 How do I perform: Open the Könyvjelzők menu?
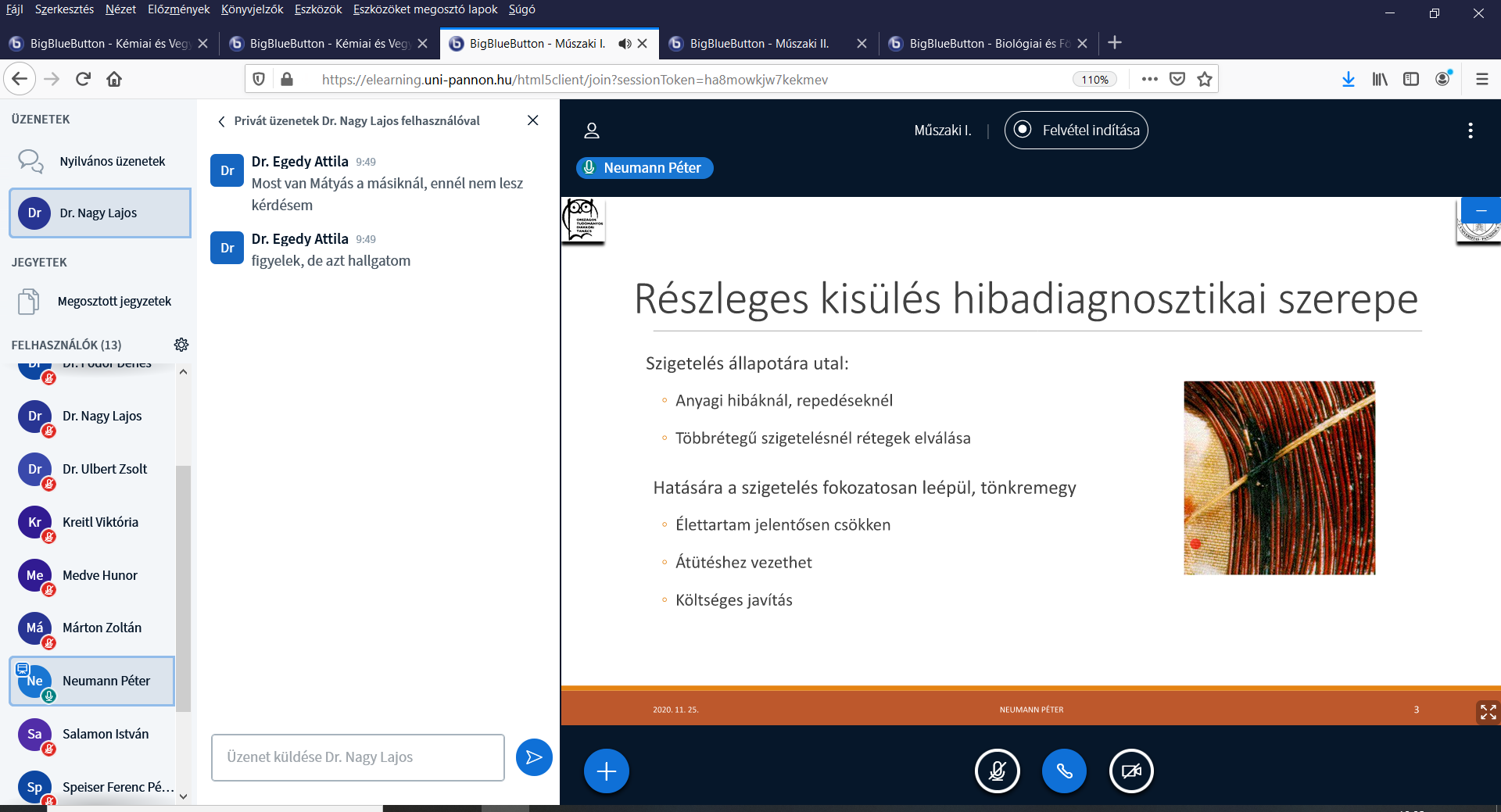coord(252,9)
